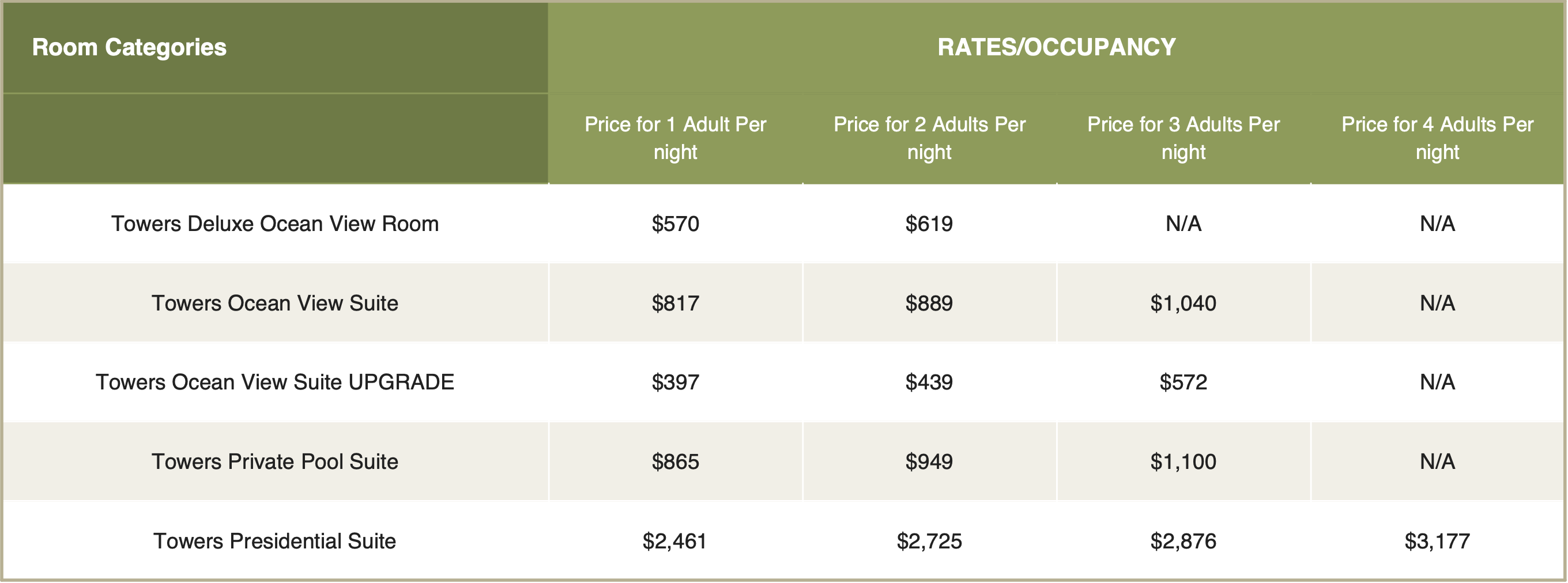
Task: Select the $2,461 price cell
Action: pyautogui.click(x=675, y=541)
